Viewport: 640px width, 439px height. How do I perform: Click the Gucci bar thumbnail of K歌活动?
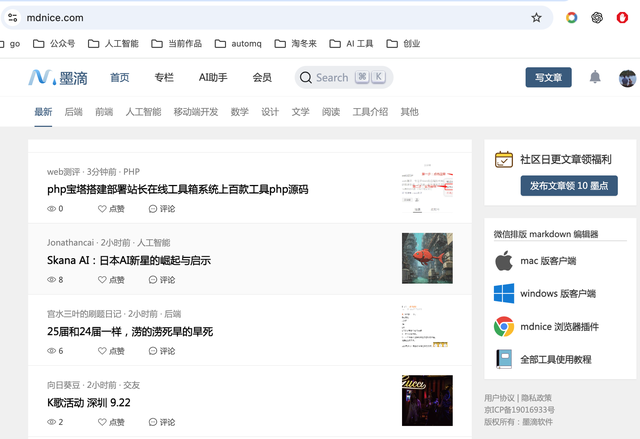[x=427, y=400]
